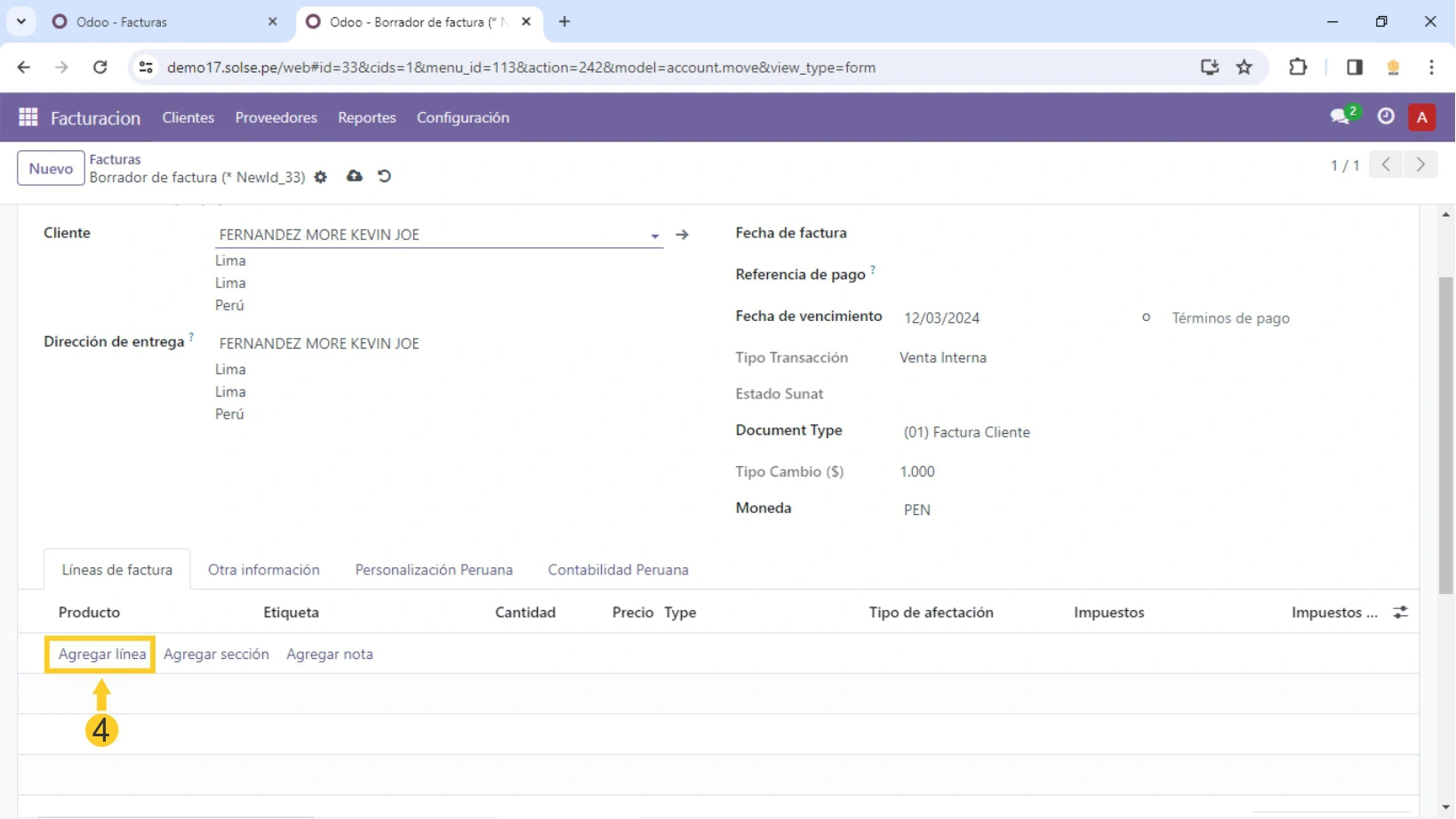Bookmark this page with the star icon
The width and height of the screenshot is (1456, 819).
point(1244,68)
